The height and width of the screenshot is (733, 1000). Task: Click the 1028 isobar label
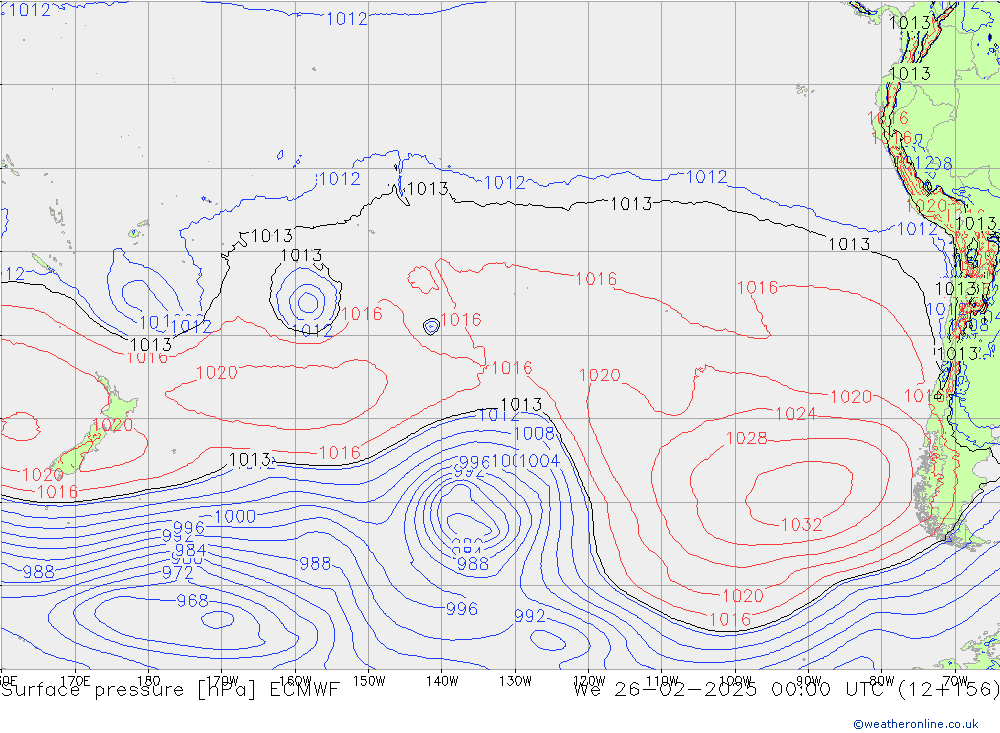[x=746, y=438]
